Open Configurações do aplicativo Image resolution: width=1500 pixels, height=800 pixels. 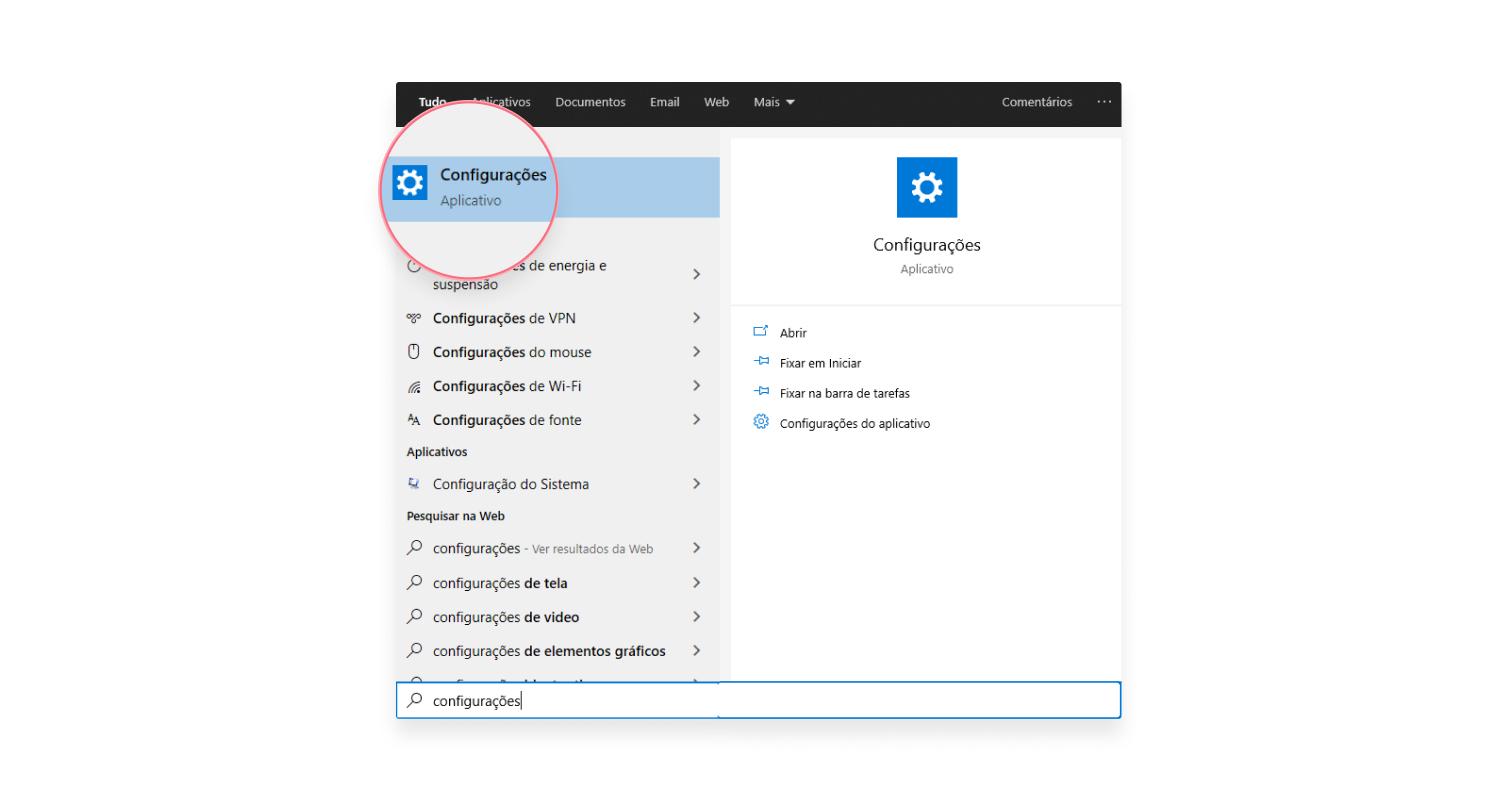(855, 423)
